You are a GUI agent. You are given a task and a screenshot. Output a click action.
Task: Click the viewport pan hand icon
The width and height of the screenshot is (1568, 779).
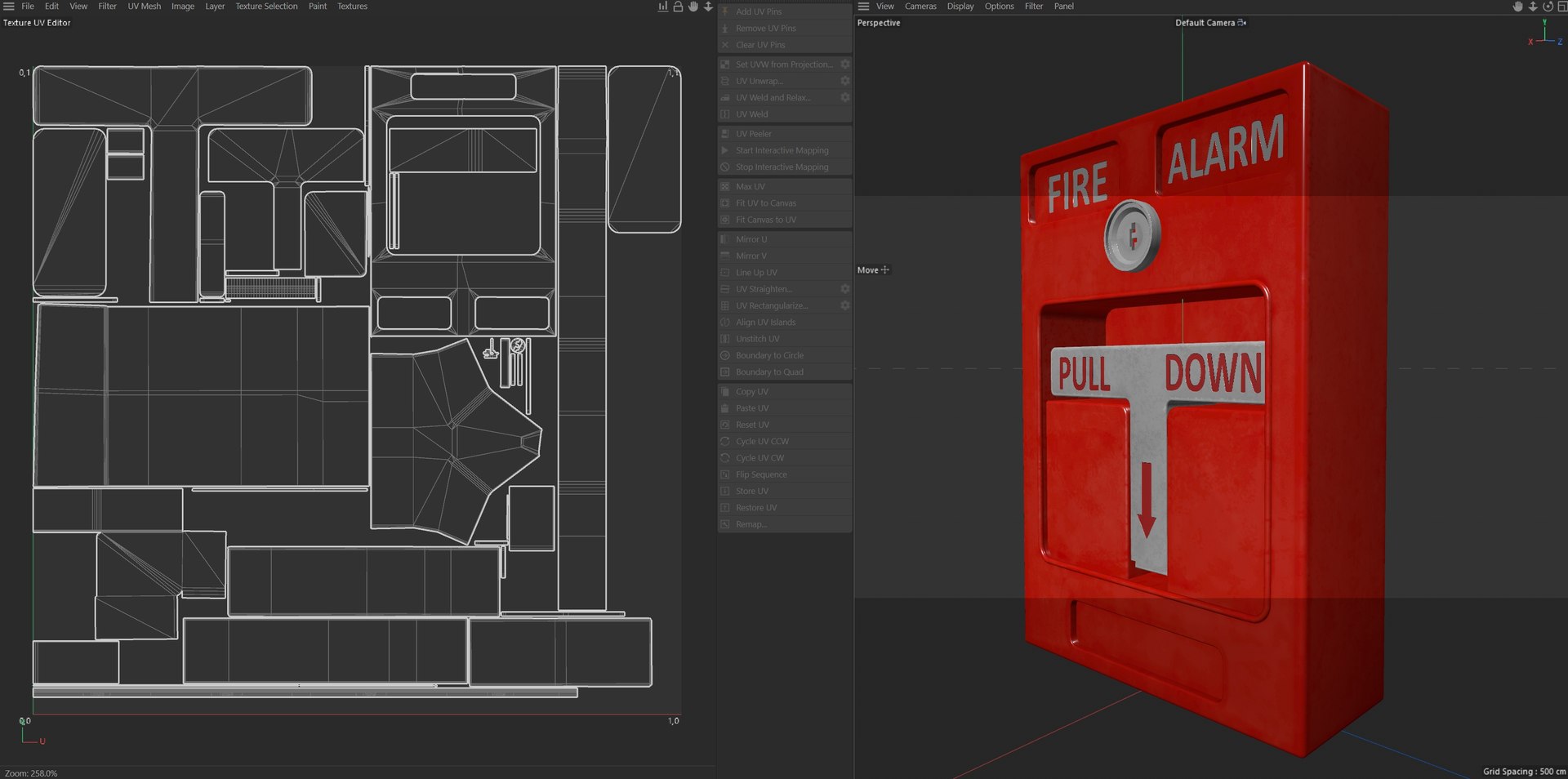(1517, 7)
